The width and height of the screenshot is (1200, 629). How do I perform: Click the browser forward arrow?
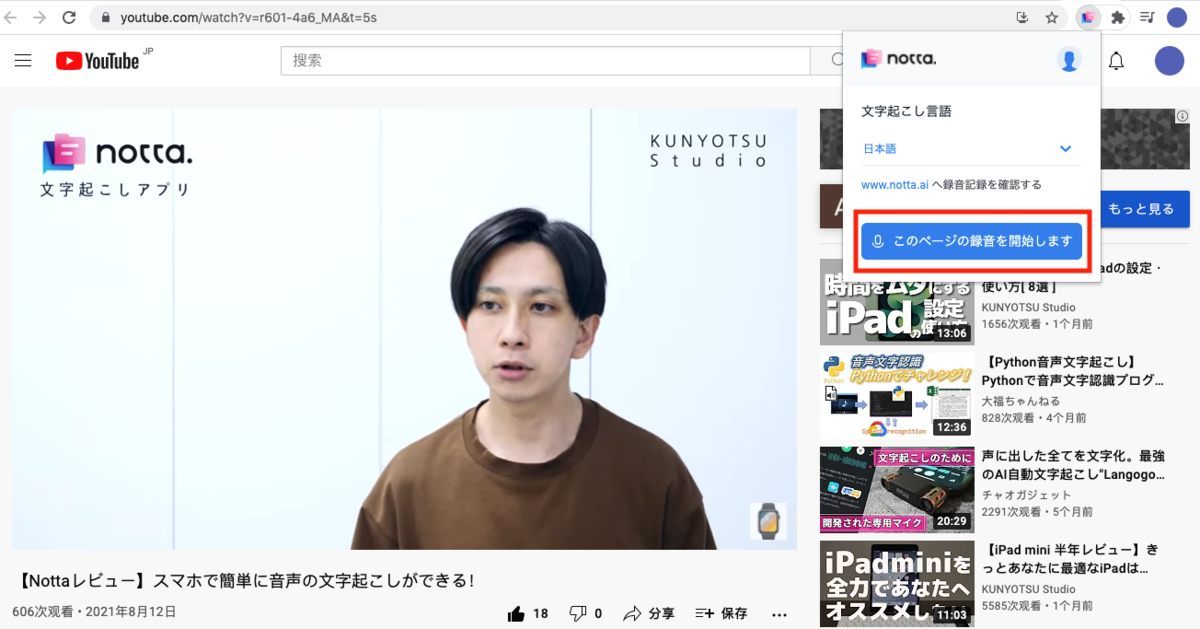pyautogui.click(x=40, y=17)
